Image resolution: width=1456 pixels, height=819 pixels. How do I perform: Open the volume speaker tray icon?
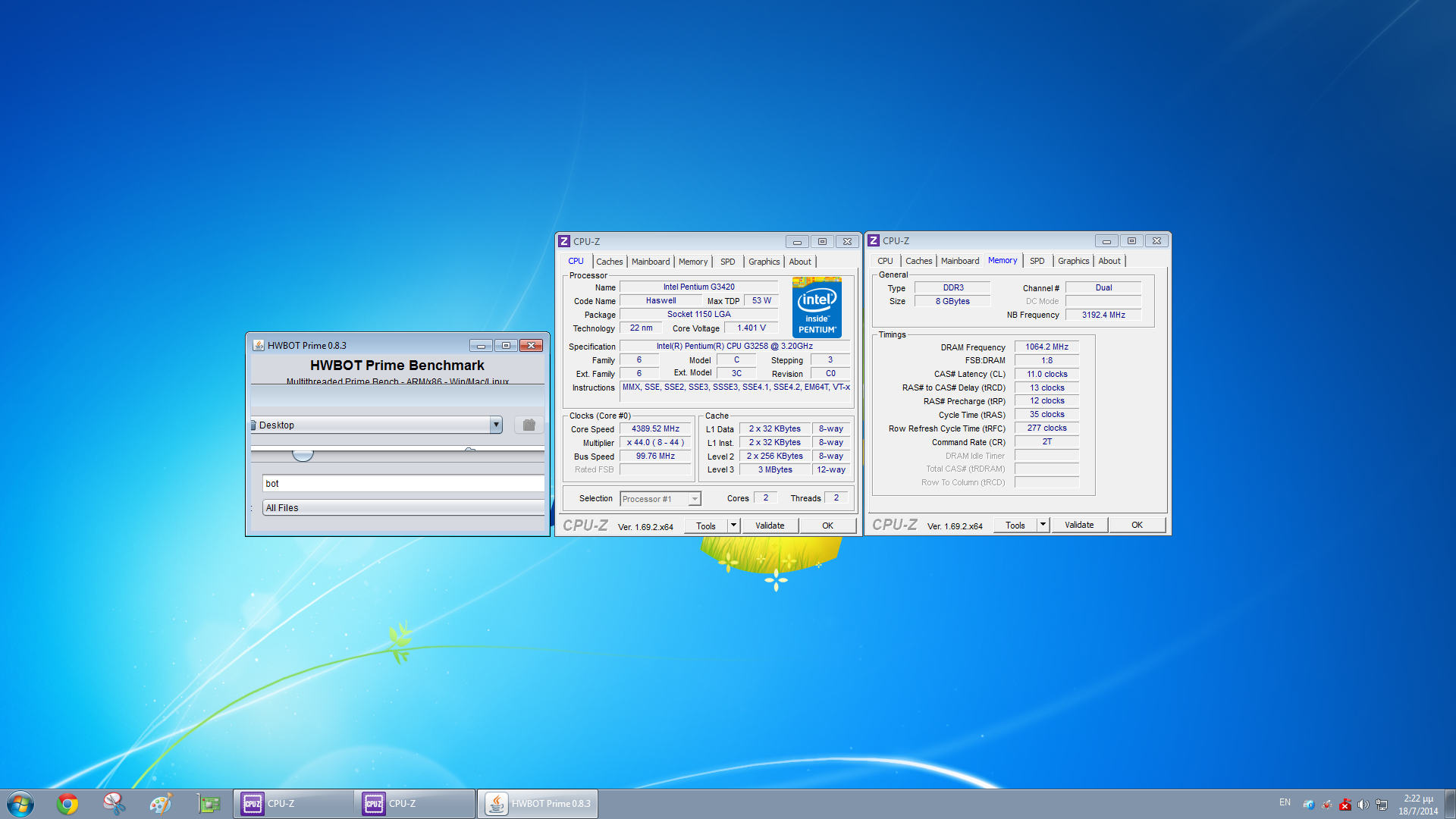[x=1363, y=805]
